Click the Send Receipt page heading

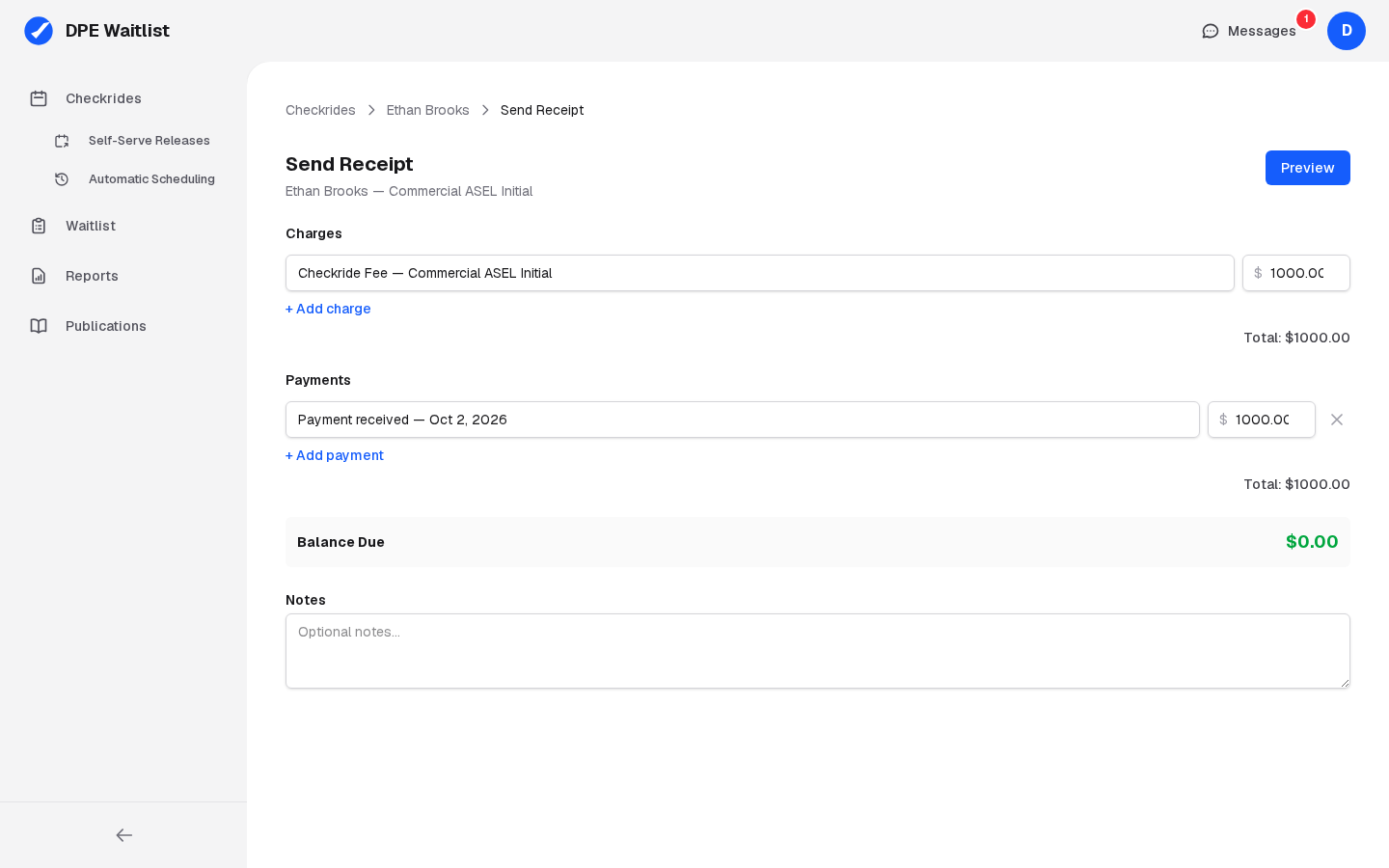349,164
